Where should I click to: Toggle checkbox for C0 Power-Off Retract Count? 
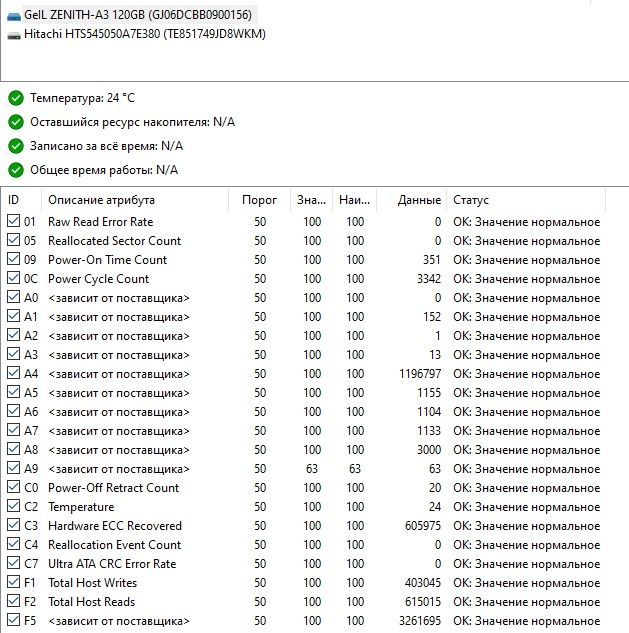(x=13, y=487)
